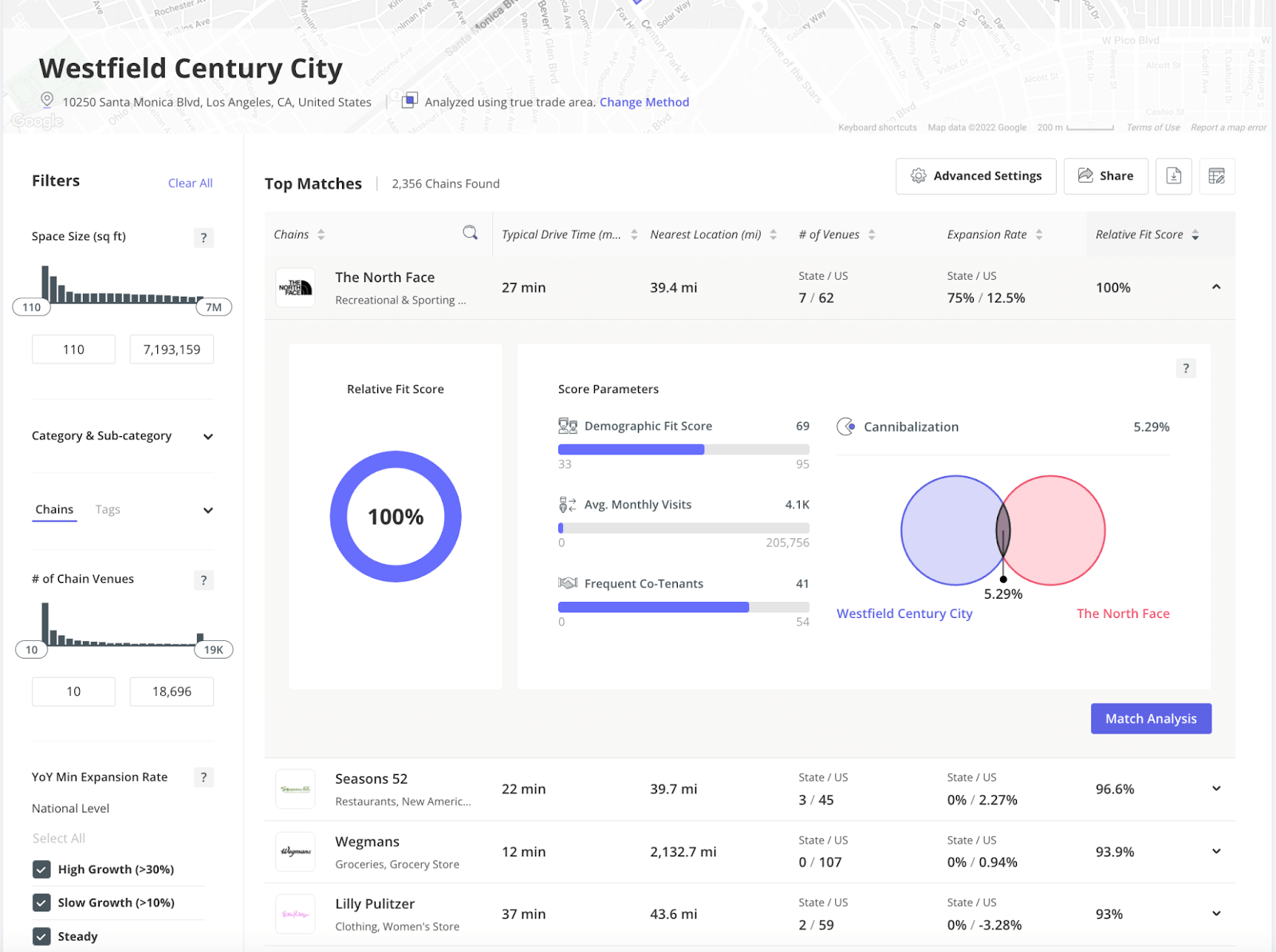Click Chain Venues minimum input 10

tap(73, 691)
